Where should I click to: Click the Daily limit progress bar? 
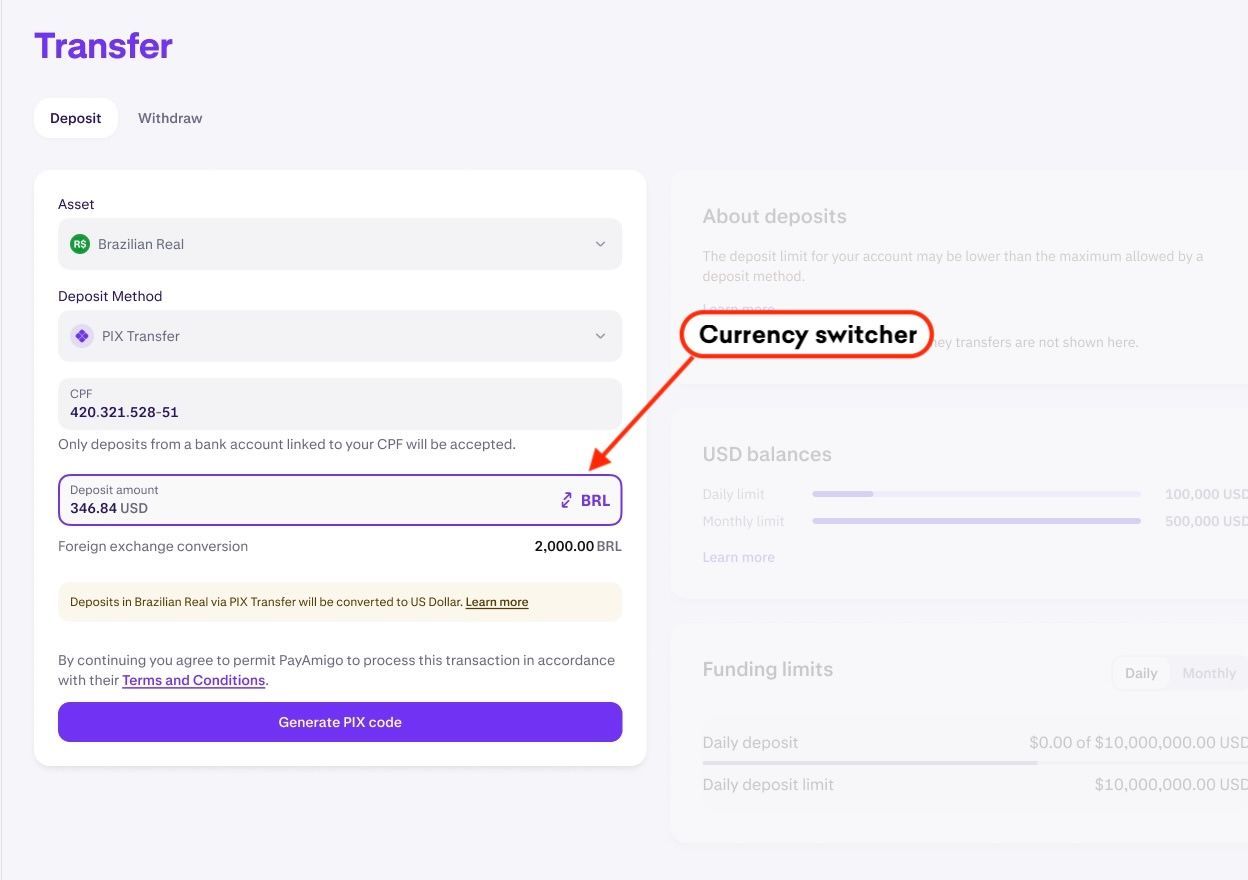[977, 493]
